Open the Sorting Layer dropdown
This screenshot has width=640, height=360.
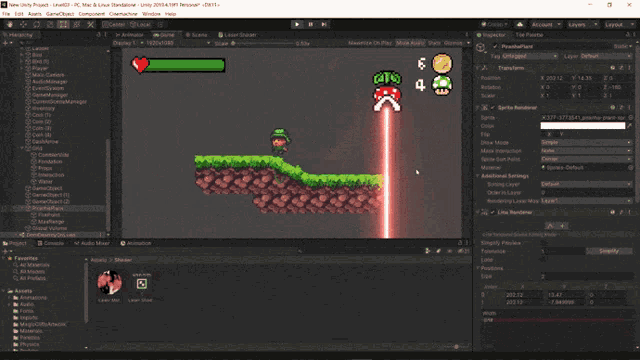pyautogui.click(x=586, y=184)
